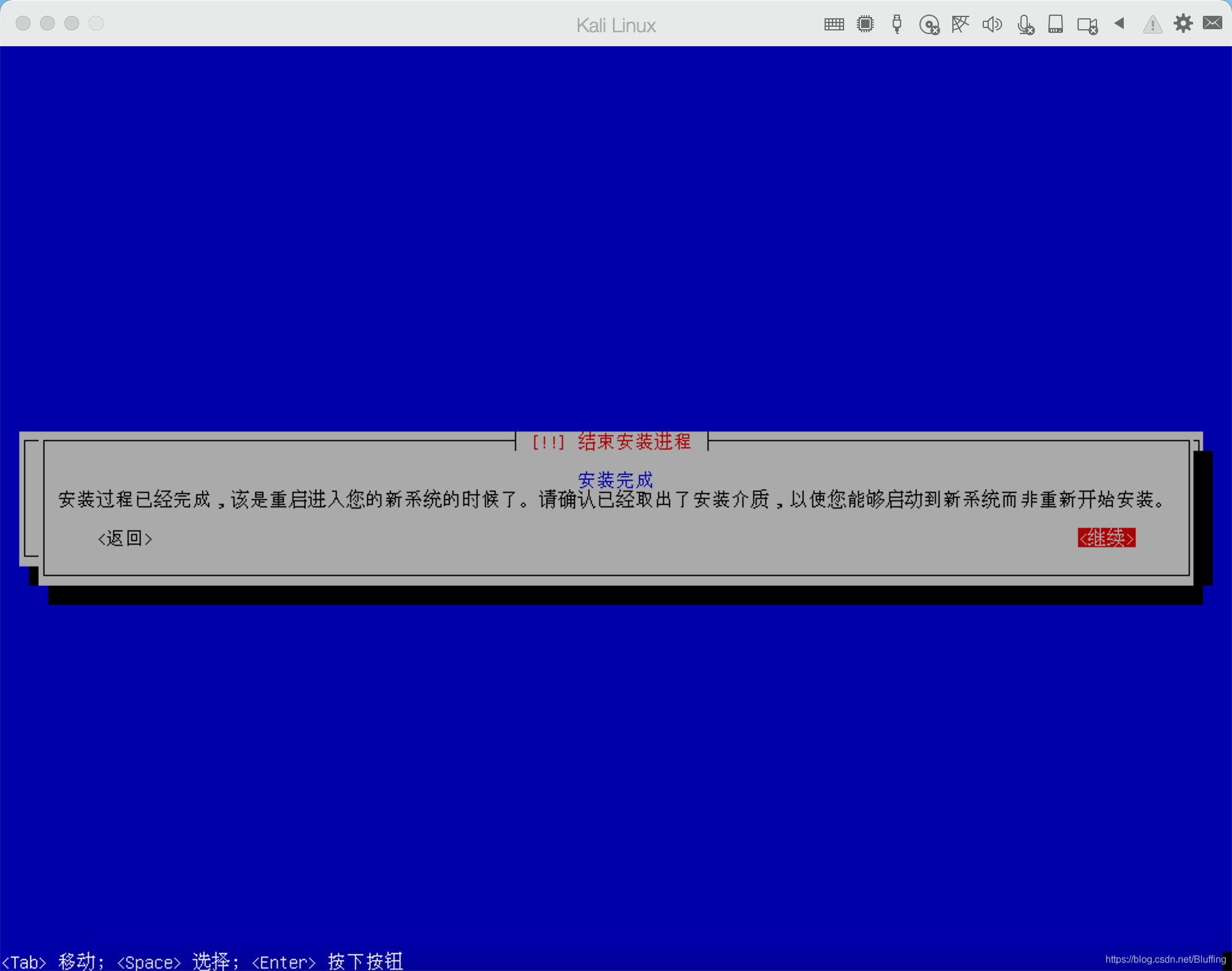The image size is (1232, 971).
Task: Click the spider web network icon
Action: [x=960, y=24]
